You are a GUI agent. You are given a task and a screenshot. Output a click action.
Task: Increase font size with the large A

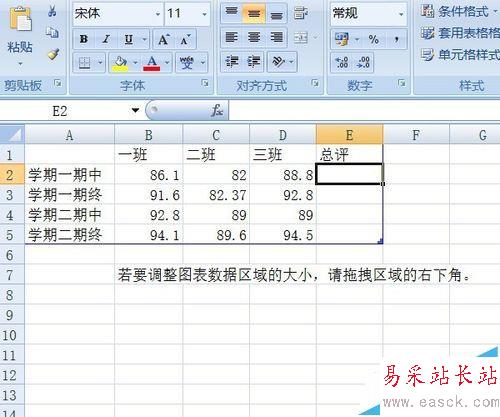(x=164, y=39)
